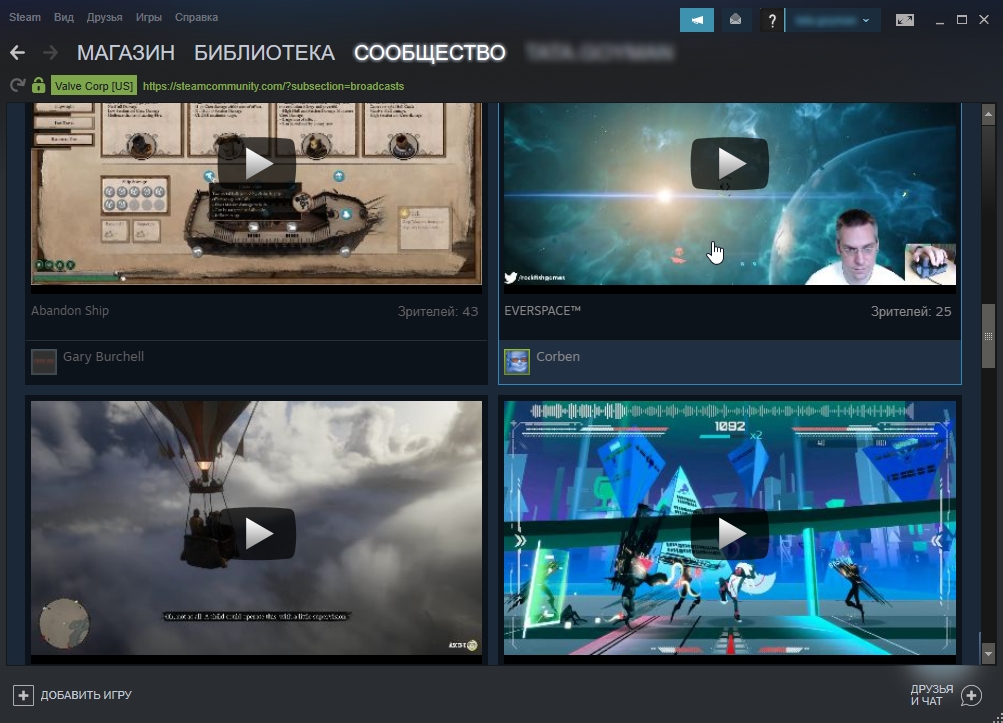Open the Игры menu
This screenshot has height=723, width=1003.
pyautogui.click(x=148, y=17)
